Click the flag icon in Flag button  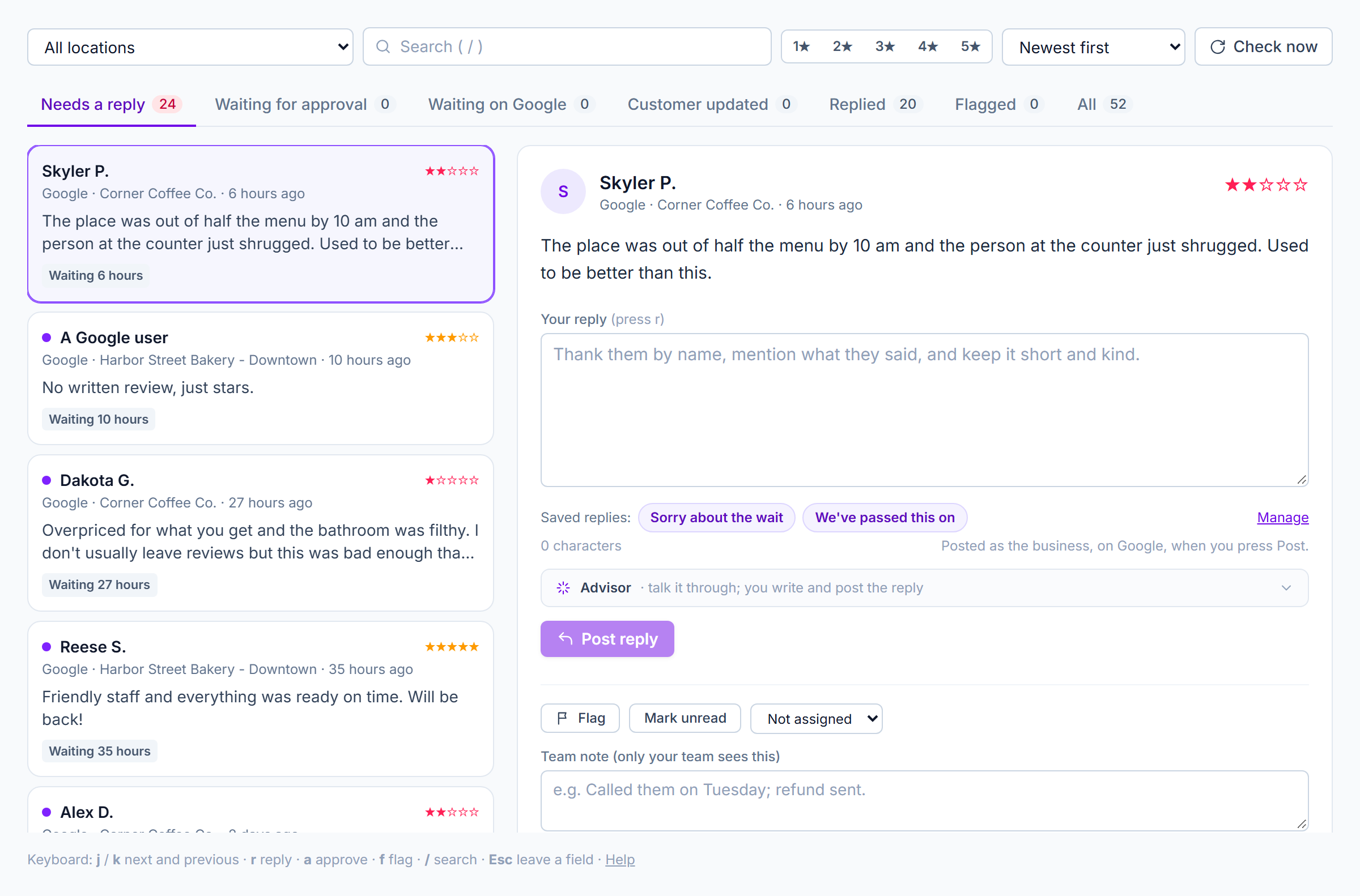pos(563,718)
